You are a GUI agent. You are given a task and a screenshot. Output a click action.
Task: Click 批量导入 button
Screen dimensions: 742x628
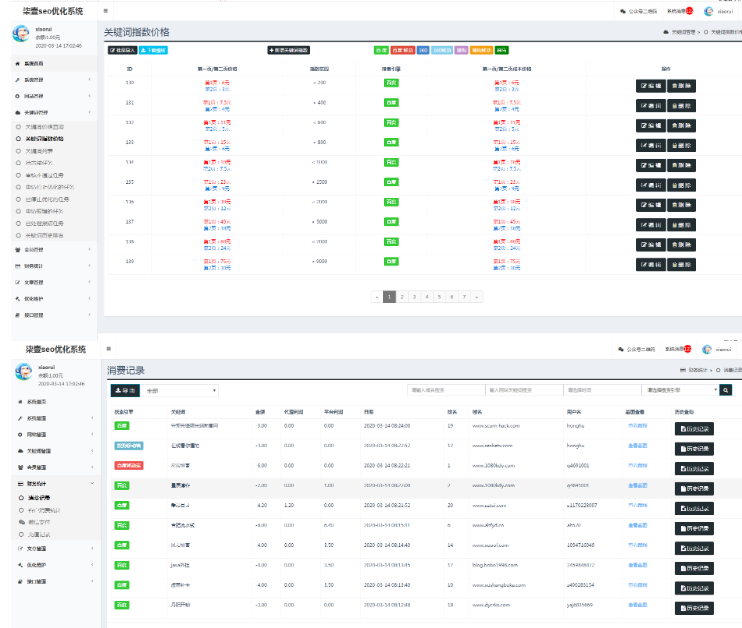(121, 49)
